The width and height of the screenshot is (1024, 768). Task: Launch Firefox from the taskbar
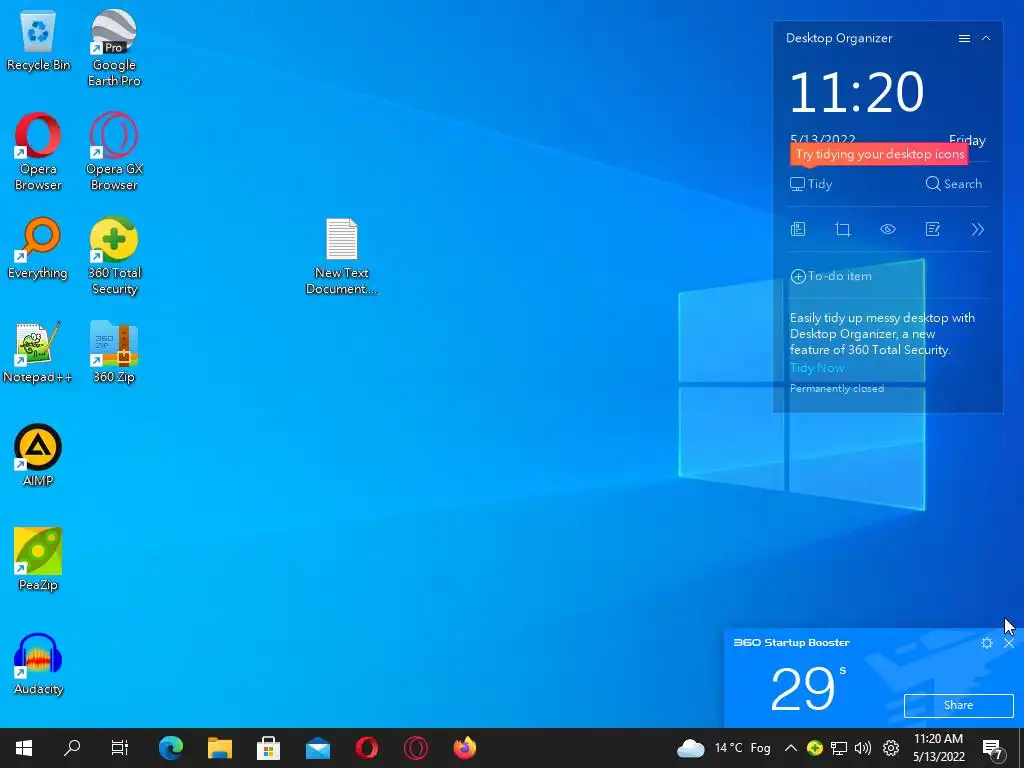click(465, 748)
